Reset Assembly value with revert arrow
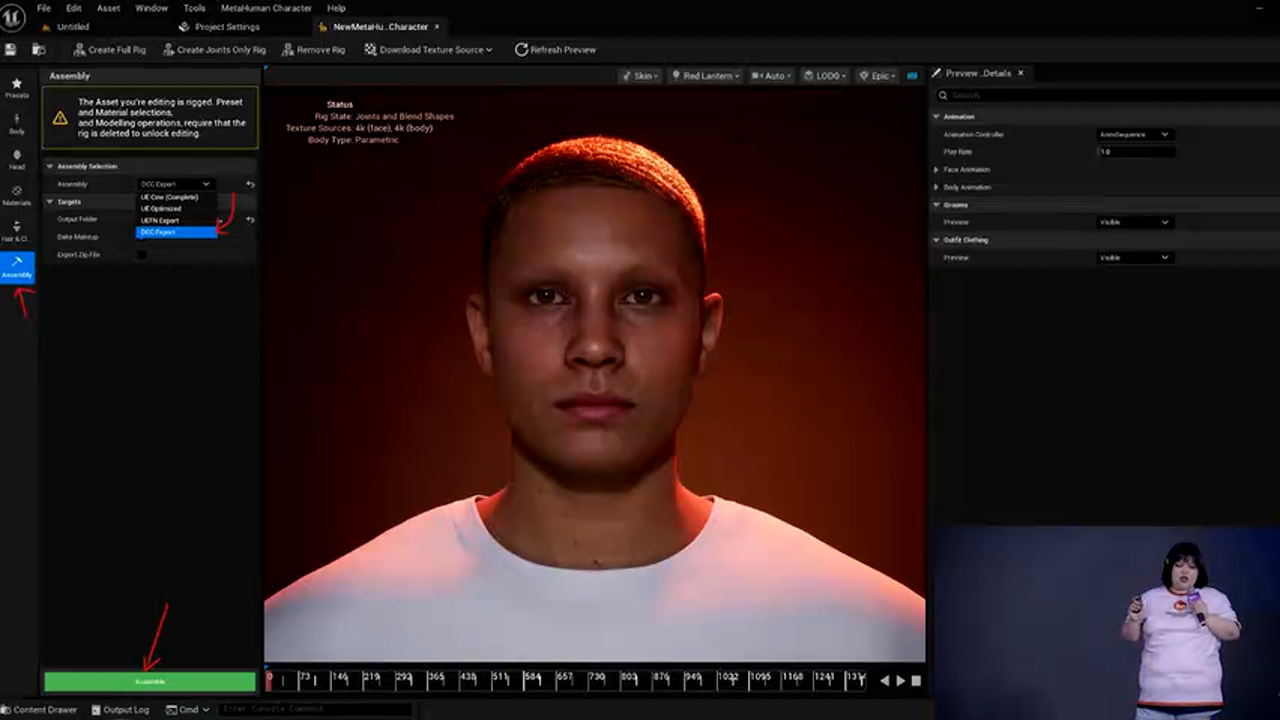The height and width of the screenshot is (720, 1280). [250, 184]
